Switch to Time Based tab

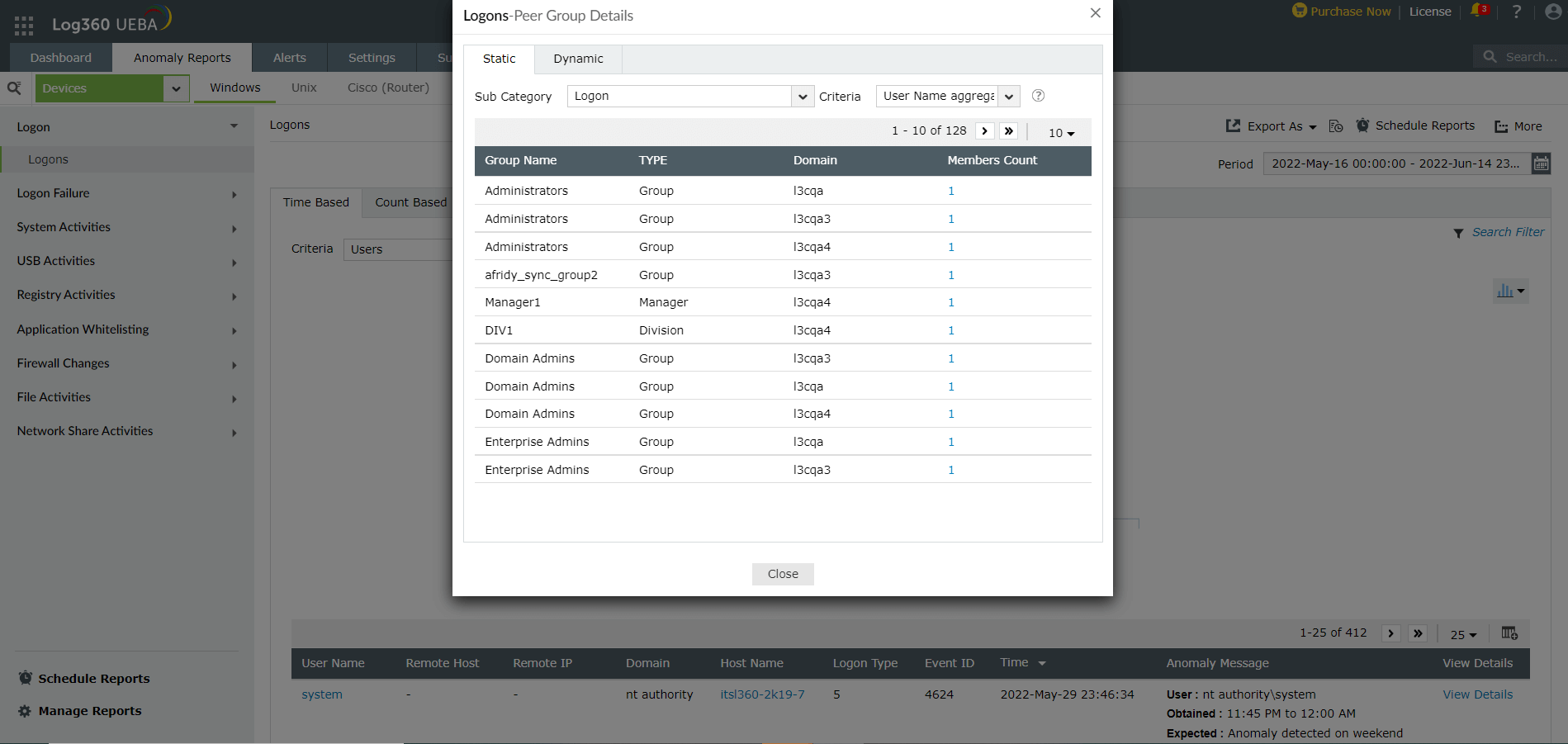[x=316, y=202]
